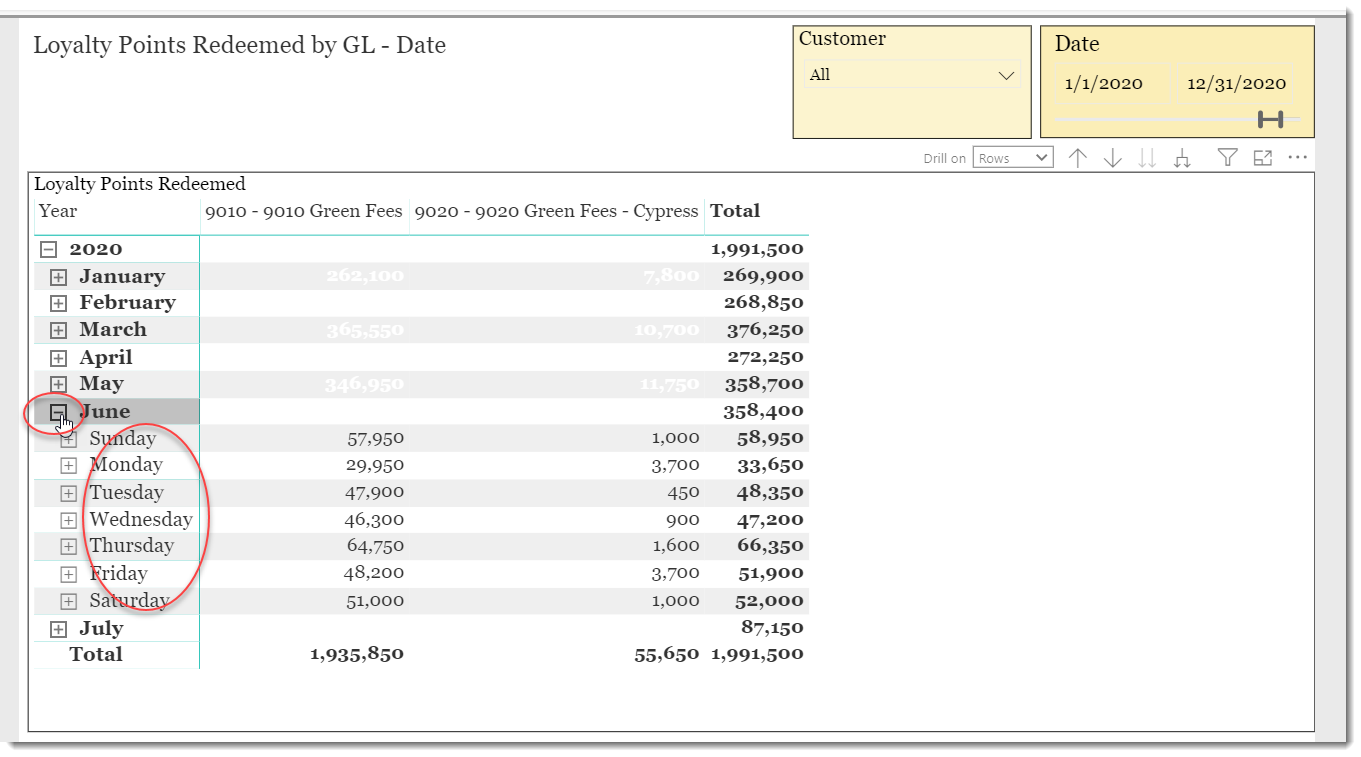Image resolution: width=1361 pixels, height=757 pixels.
Task: Click the Date slicer title
Action: (1077, 44)
